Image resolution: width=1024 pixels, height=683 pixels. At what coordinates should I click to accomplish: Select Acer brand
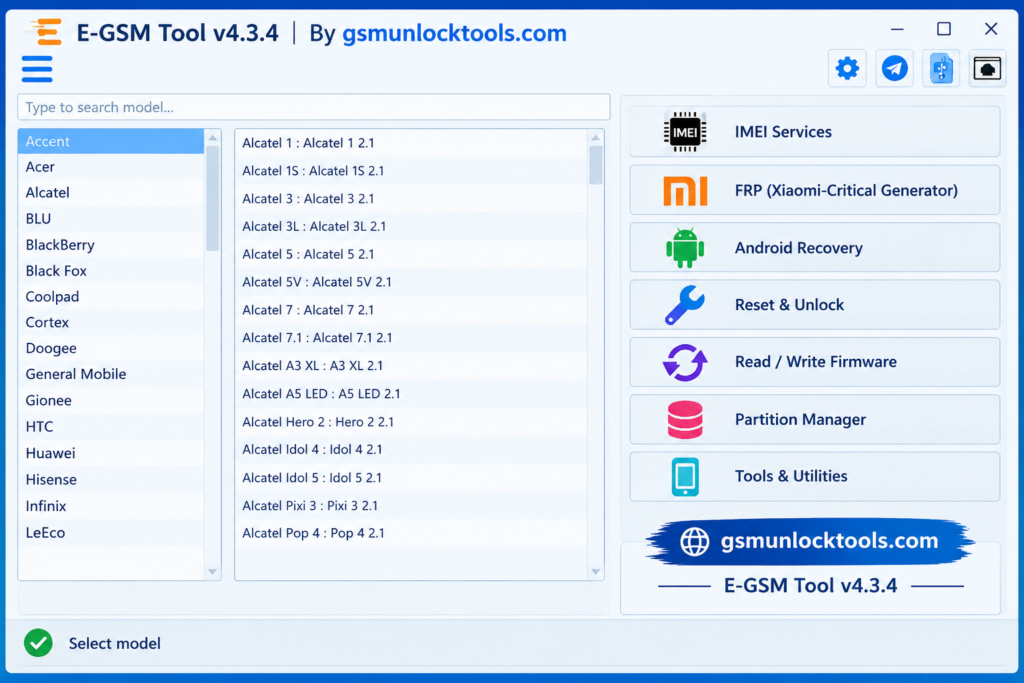click(x=110, y=167)
